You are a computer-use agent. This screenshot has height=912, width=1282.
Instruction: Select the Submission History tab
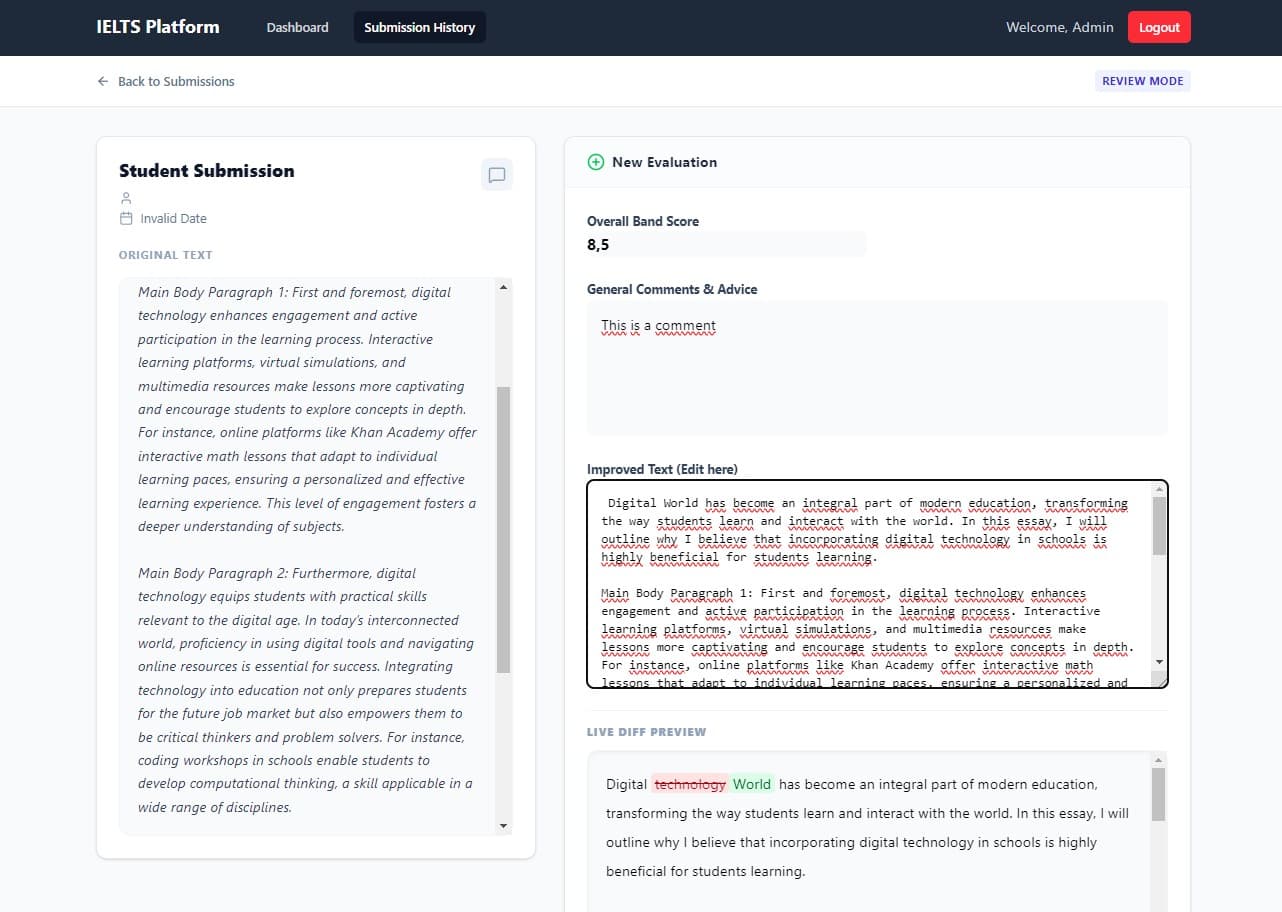pyautogui.click(x=419, y=27)
